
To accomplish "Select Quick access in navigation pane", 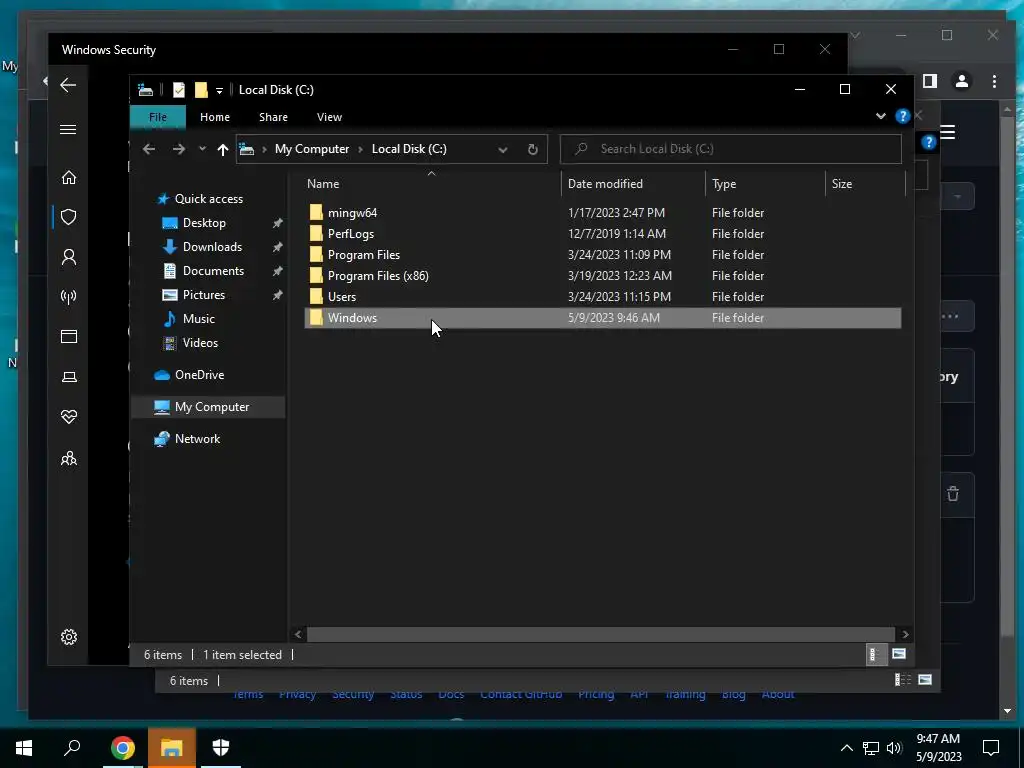I will [208, 199].
